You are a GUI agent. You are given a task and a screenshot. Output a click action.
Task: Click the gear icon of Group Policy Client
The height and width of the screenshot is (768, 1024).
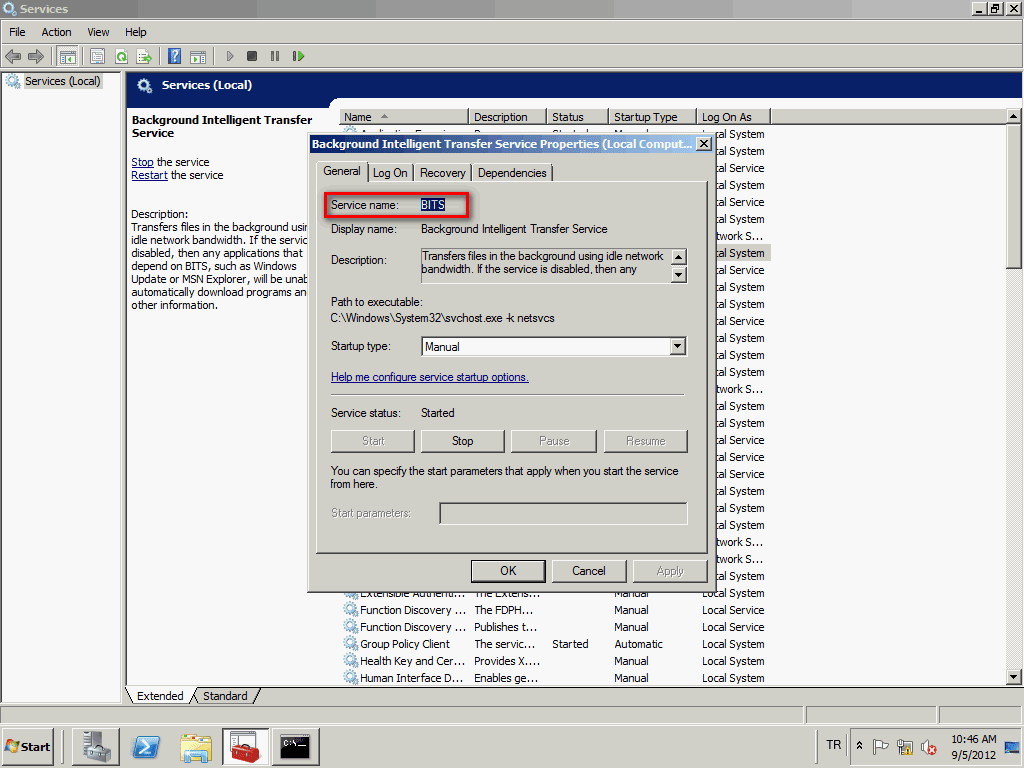(x=351, y=644)
